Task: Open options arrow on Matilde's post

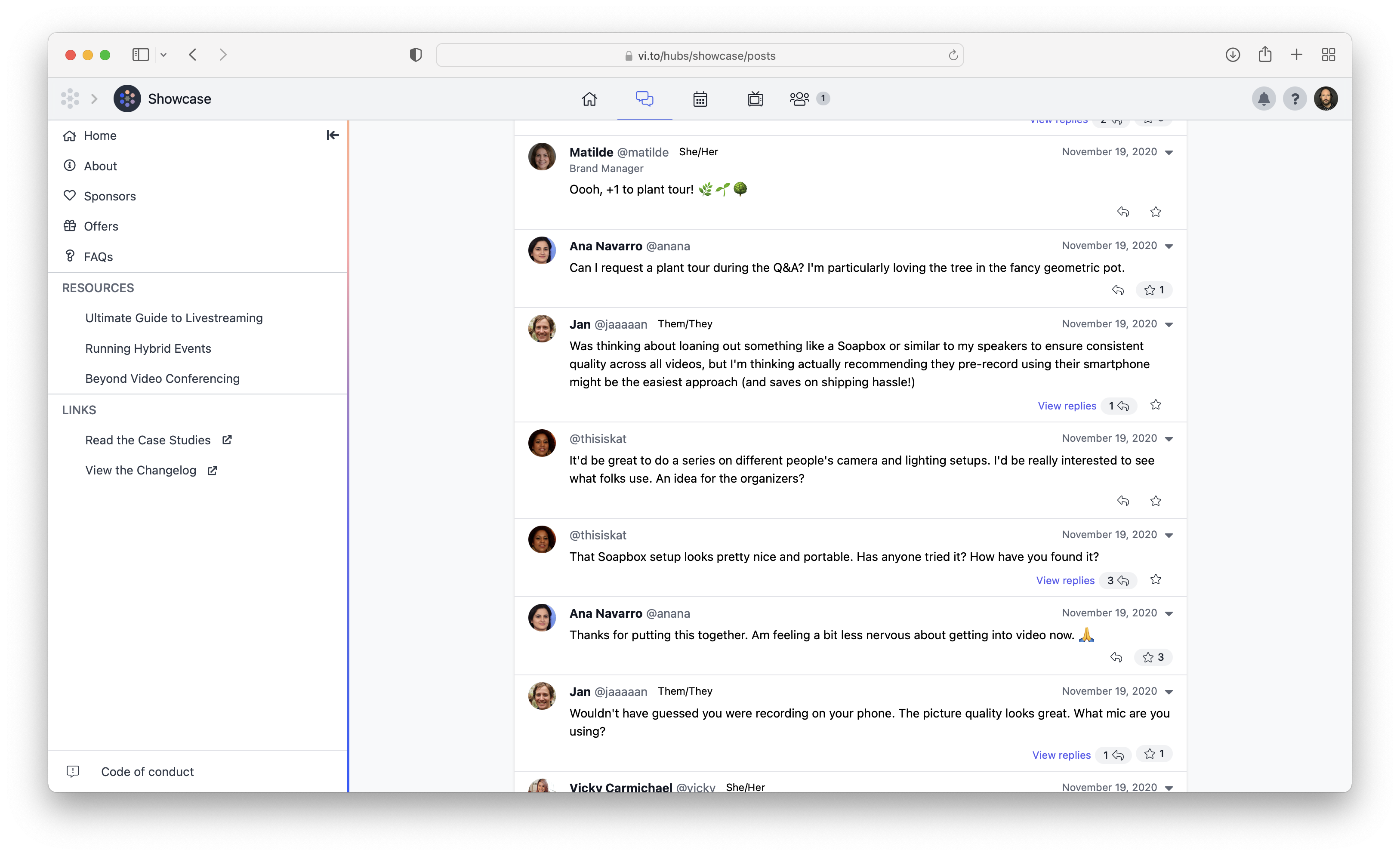Action: click(x=1169, y=152)
